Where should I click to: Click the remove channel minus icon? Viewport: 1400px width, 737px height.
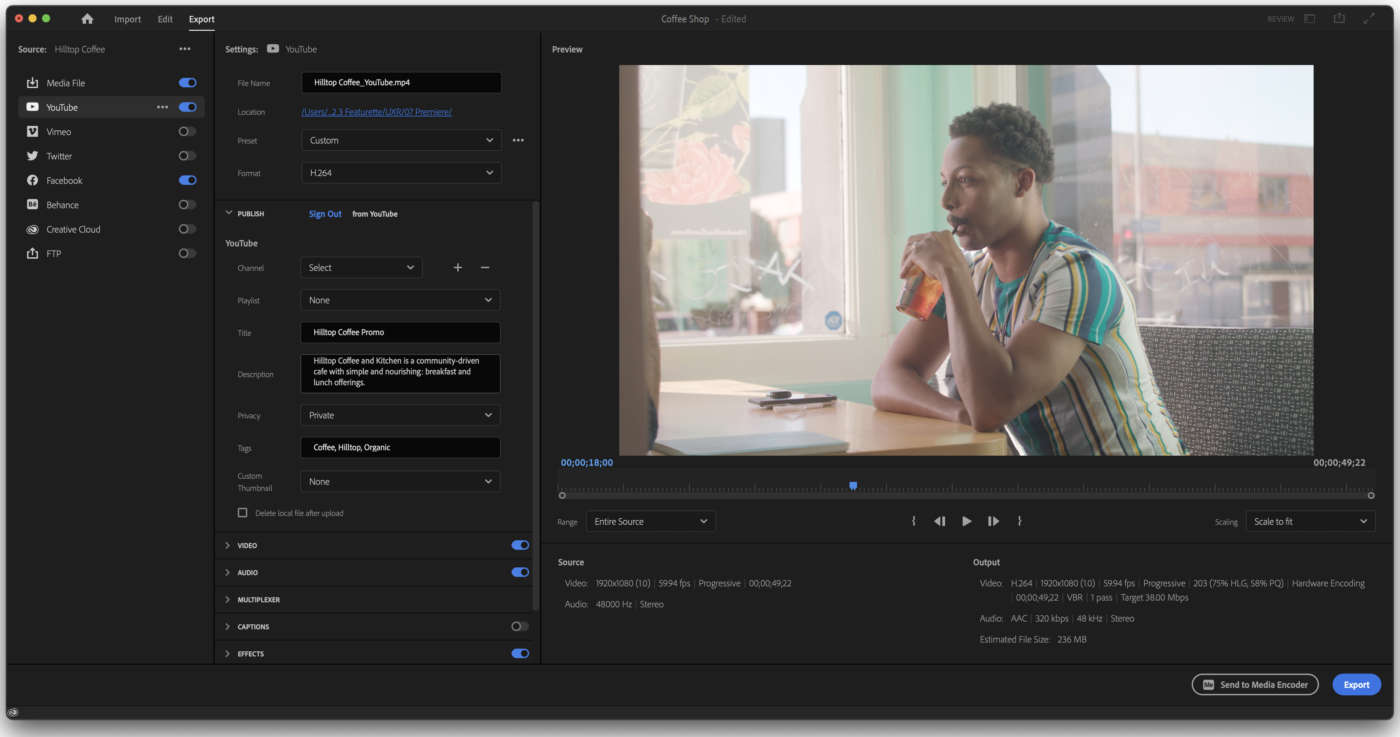click(x=485, y=268)
